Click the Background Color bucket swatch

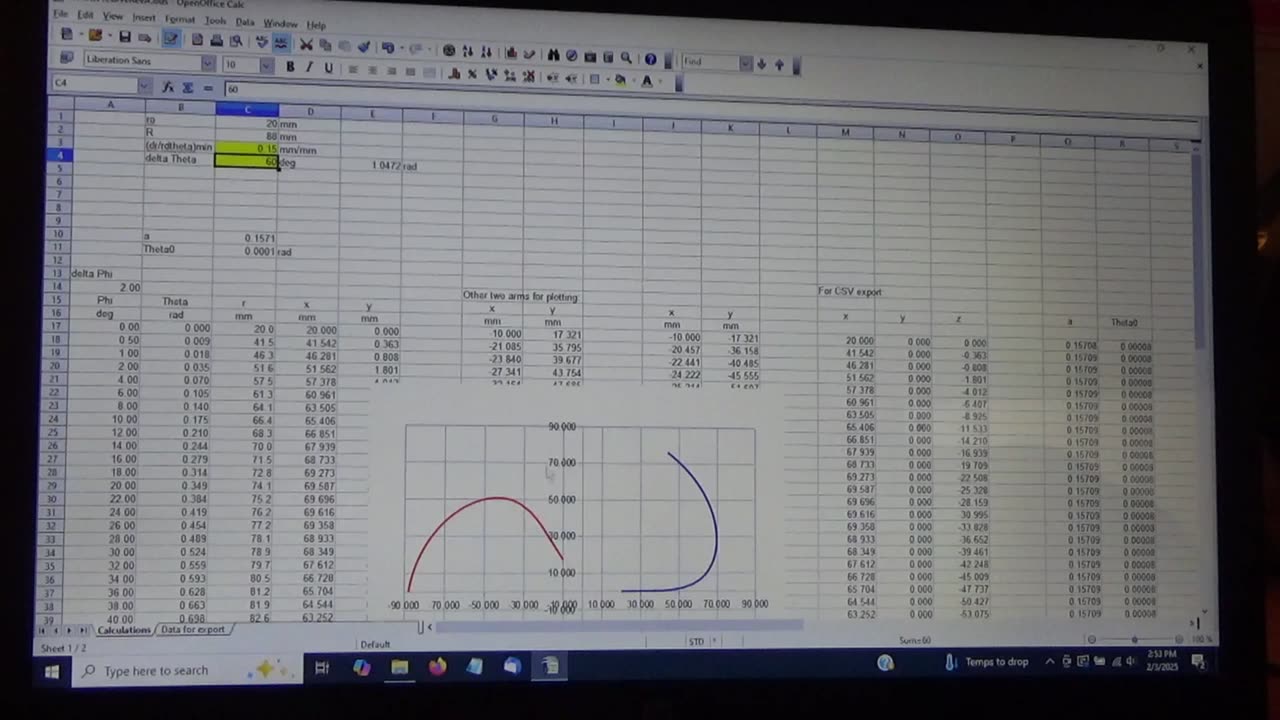coord(620,79)
